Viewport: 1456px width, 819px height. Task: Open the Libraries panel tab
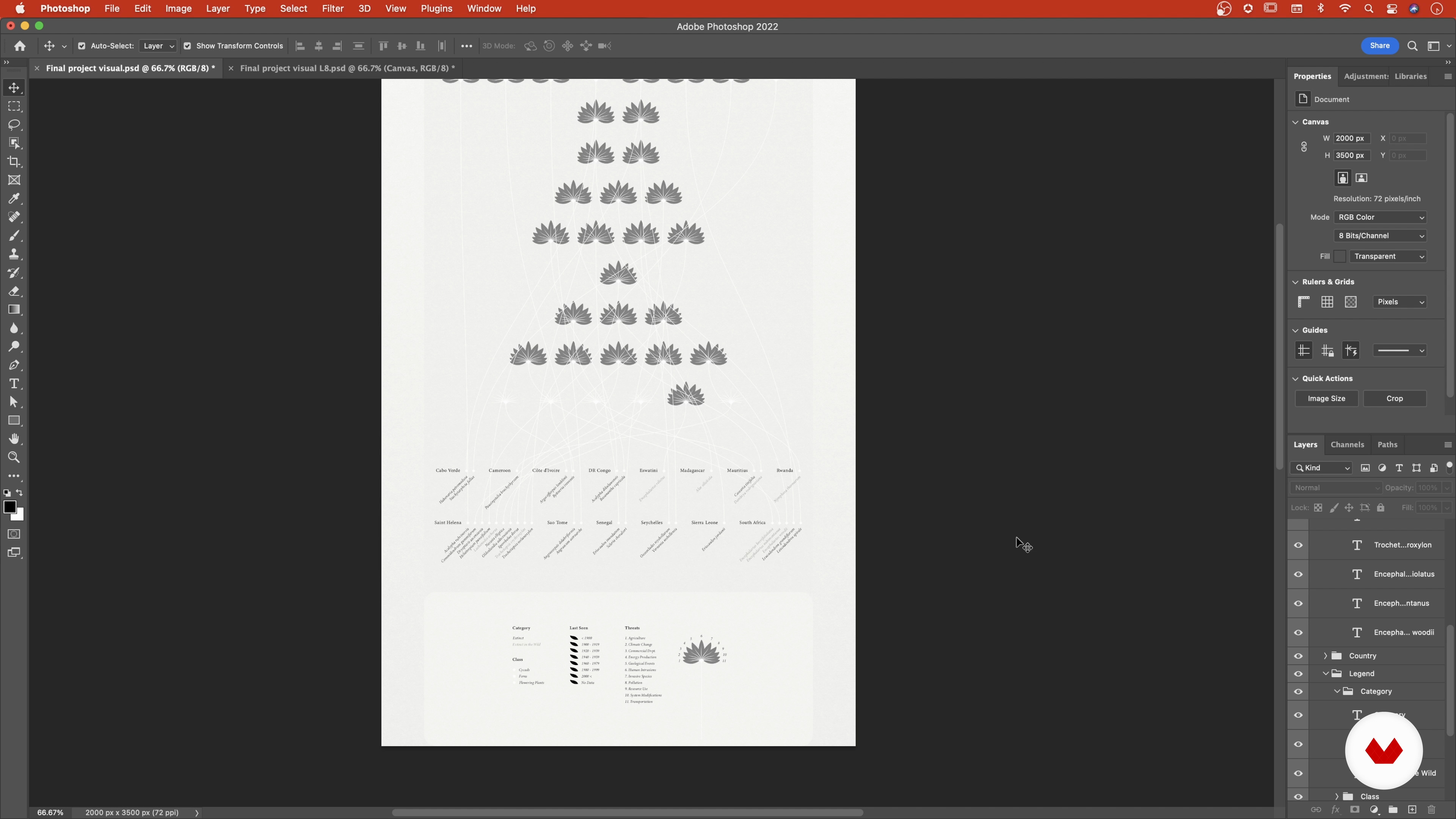[1411, 76]
